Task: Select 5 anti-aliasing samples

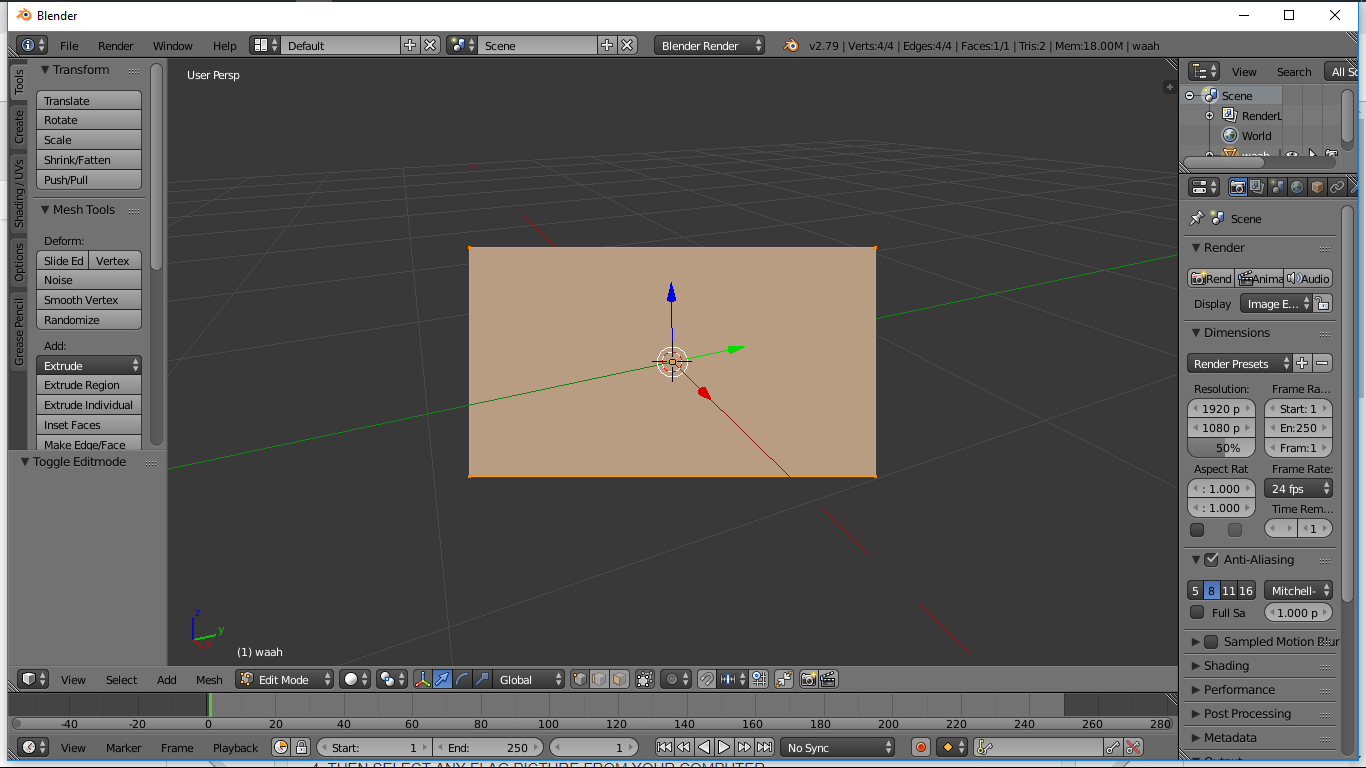Action: pyautogui.click(x=1195, y=591)
